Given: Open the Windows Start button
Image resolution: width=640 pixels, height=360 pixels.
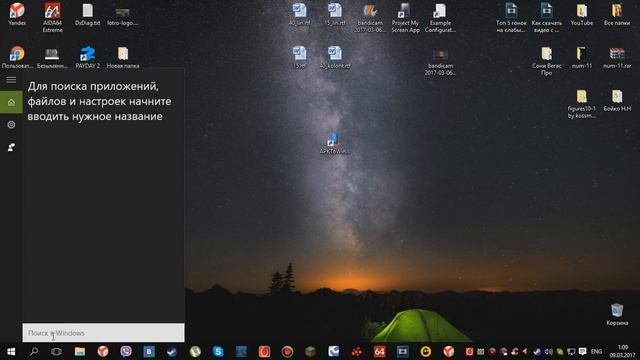Looking at the screenshot, I should 11,351.
